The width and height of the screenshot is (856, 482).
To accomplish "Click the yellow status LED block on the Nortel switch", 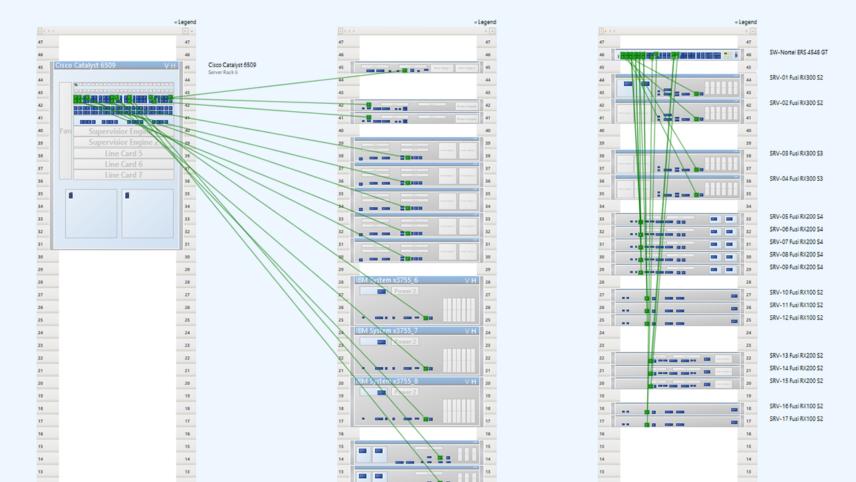I will tap(727, 55).
